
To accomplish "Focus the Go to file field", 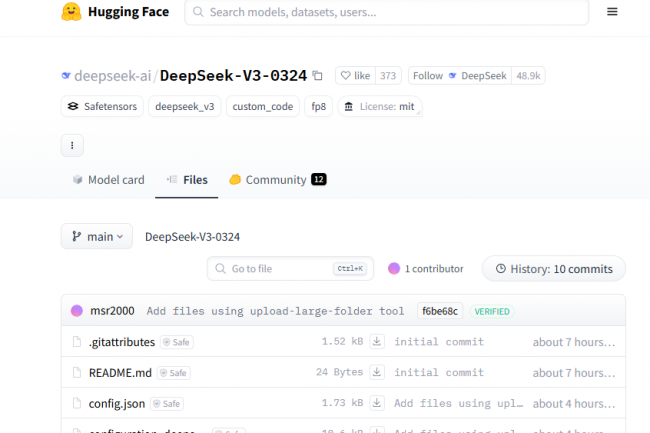I will pyautogui.click(x=290, y=269).
